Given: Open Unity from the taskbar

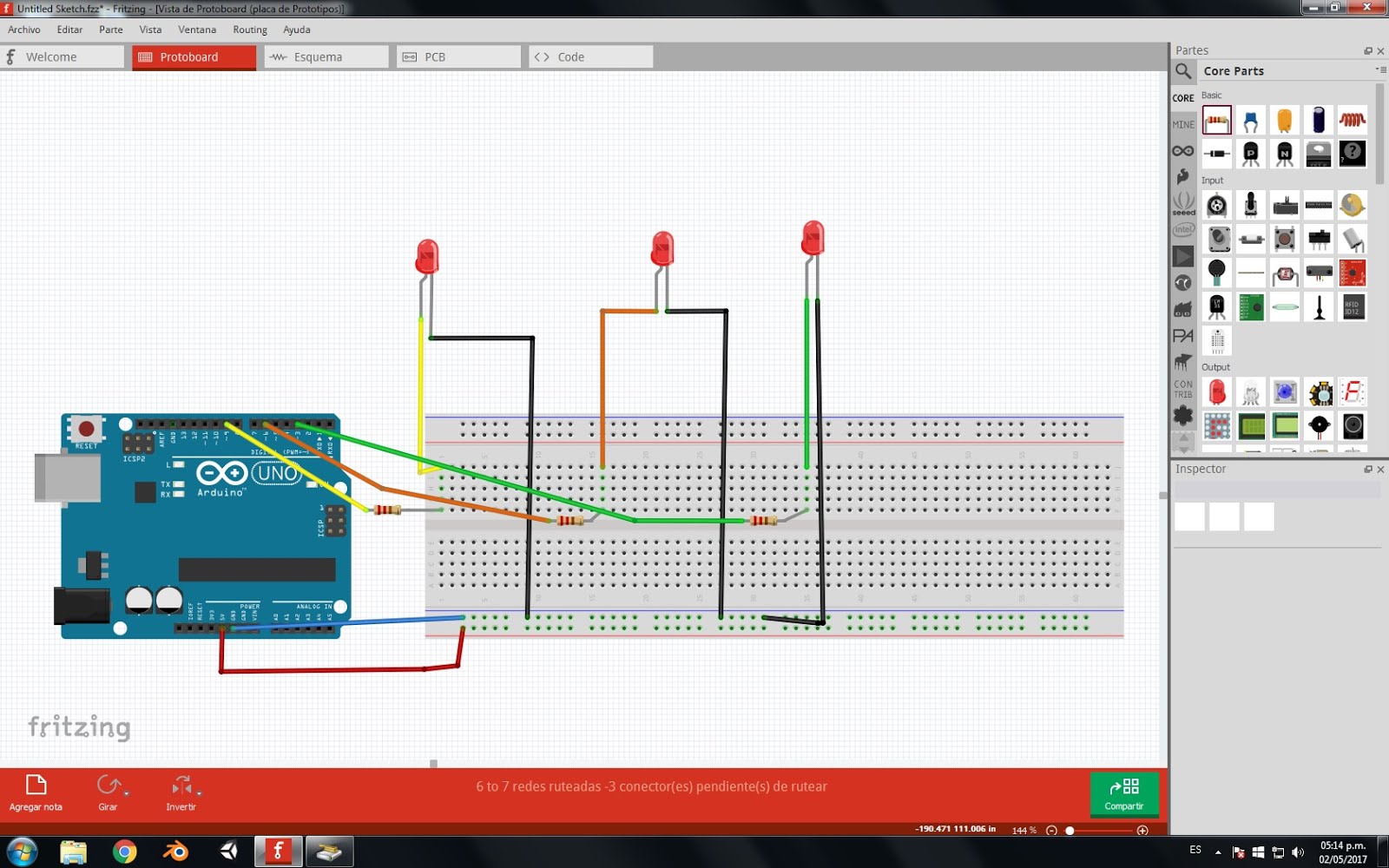Looking at the screenshot, I should point(228,852).
